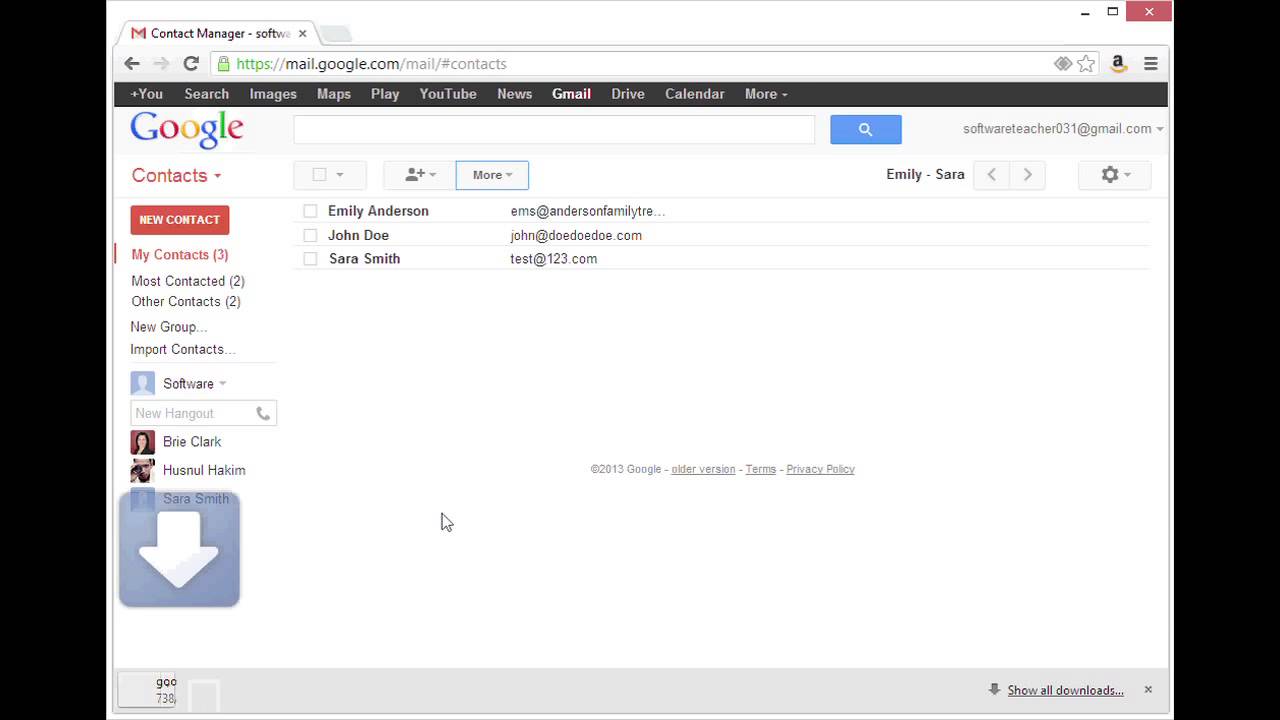
Task: Open Maps in the Google bar
Action: (334, 94)
